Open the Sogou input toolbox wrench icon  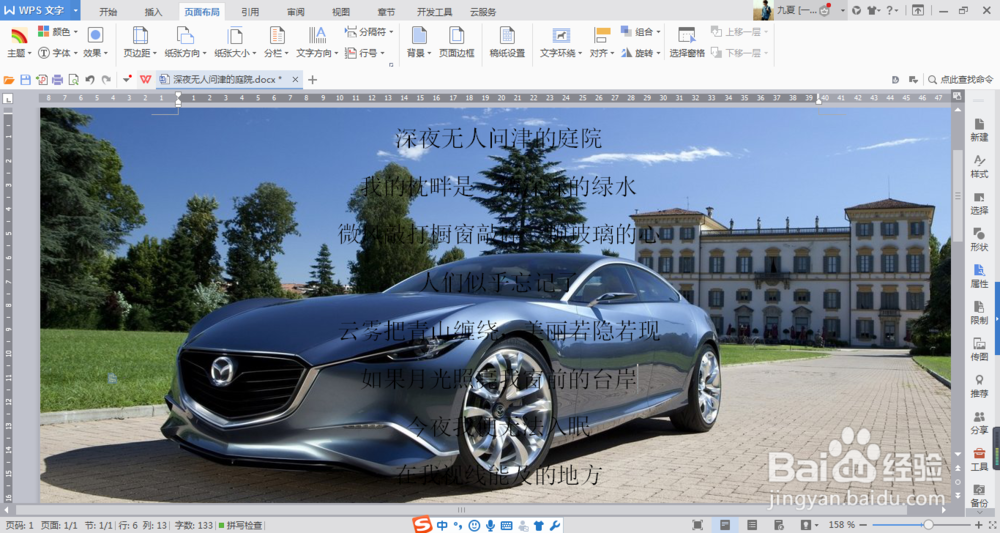click(x=555, y=525)
